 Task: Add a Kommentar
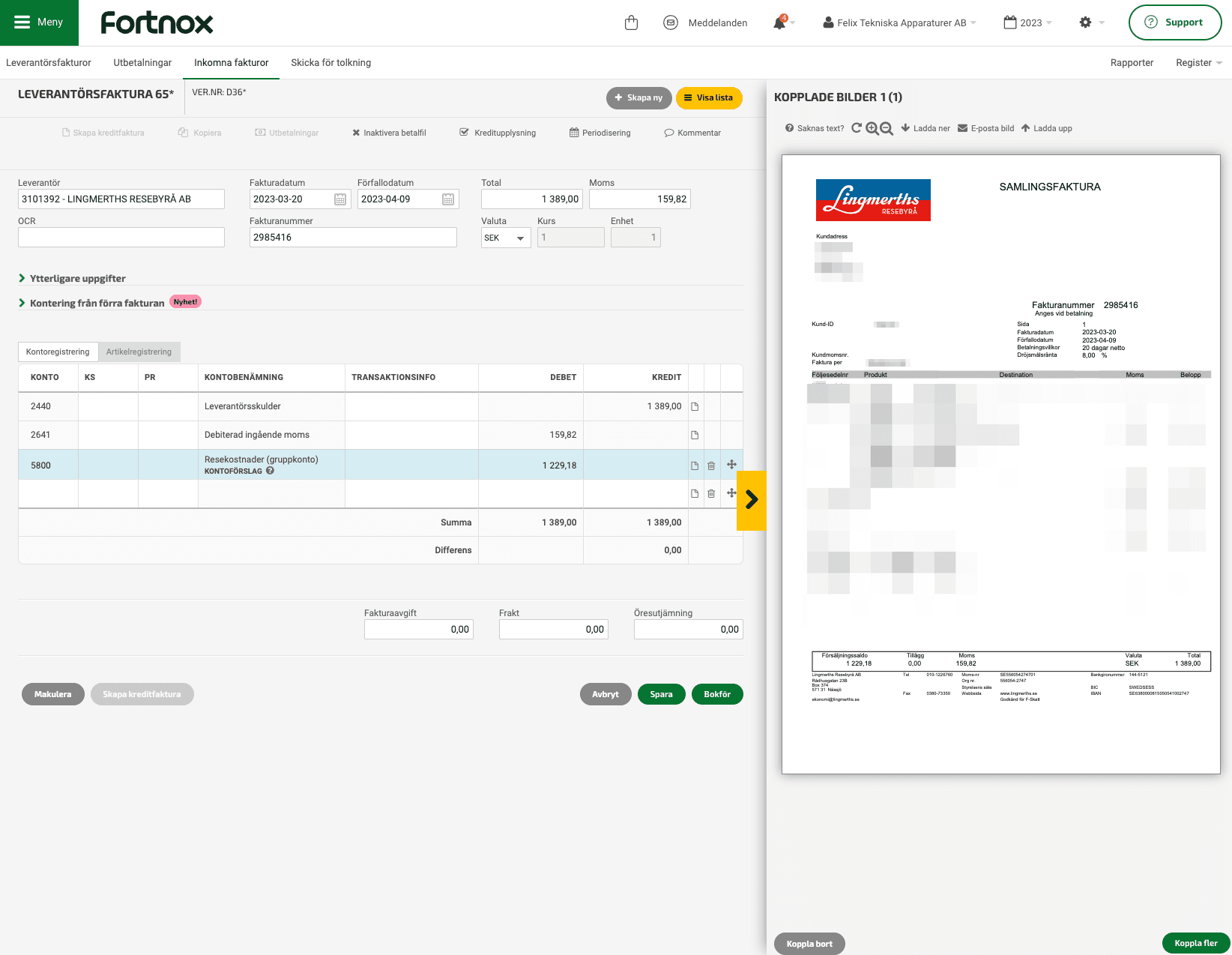(692, 133)
